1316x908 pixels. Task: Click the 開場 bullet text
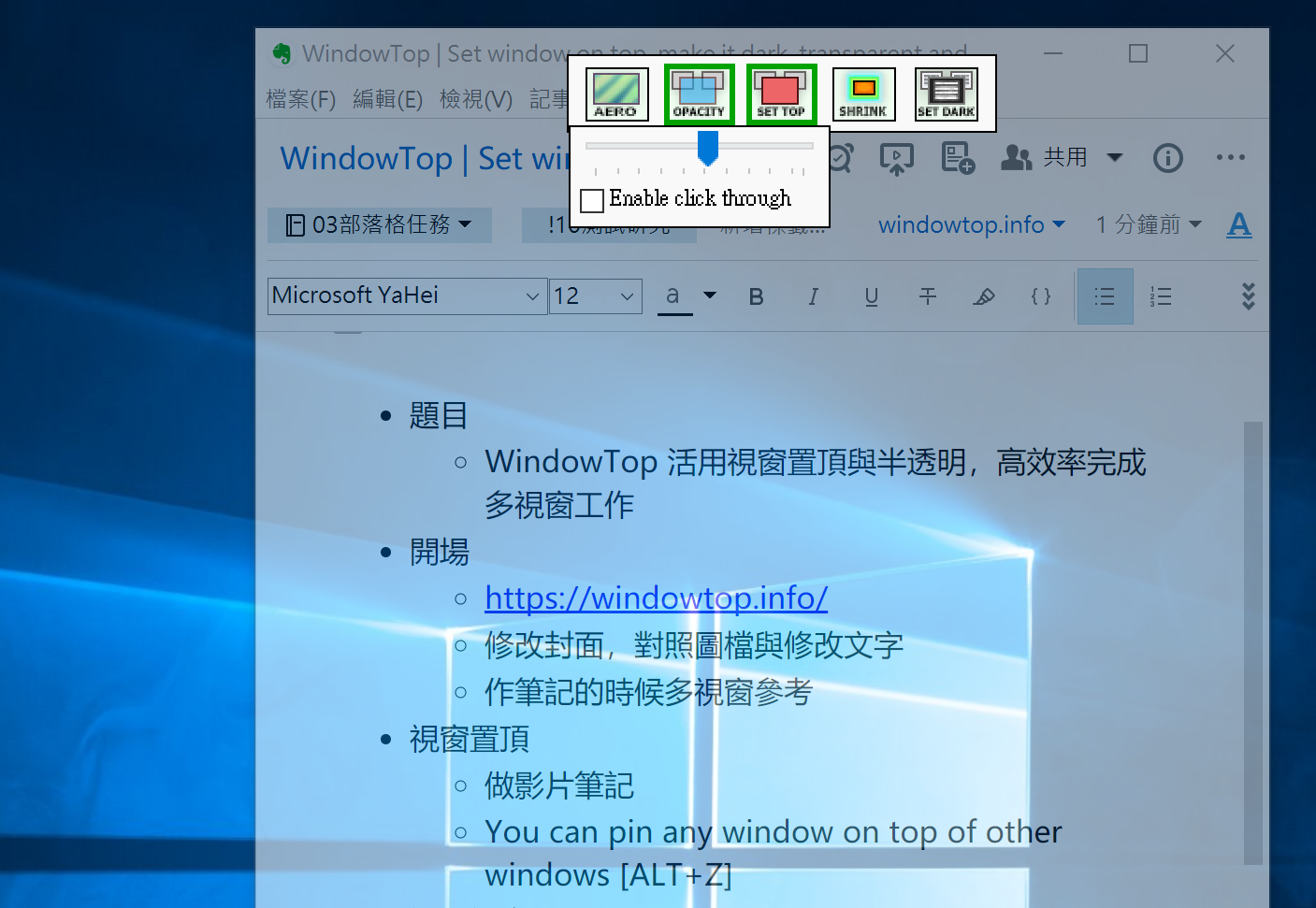(x=439, y=553)
